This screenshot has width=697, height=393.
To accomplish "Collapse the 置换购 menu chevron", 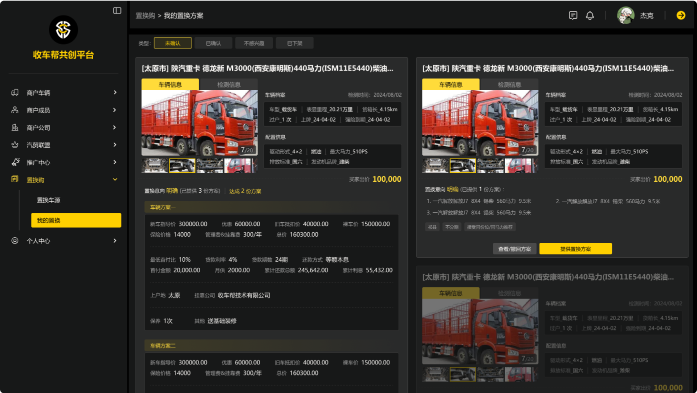I will 115,180.
